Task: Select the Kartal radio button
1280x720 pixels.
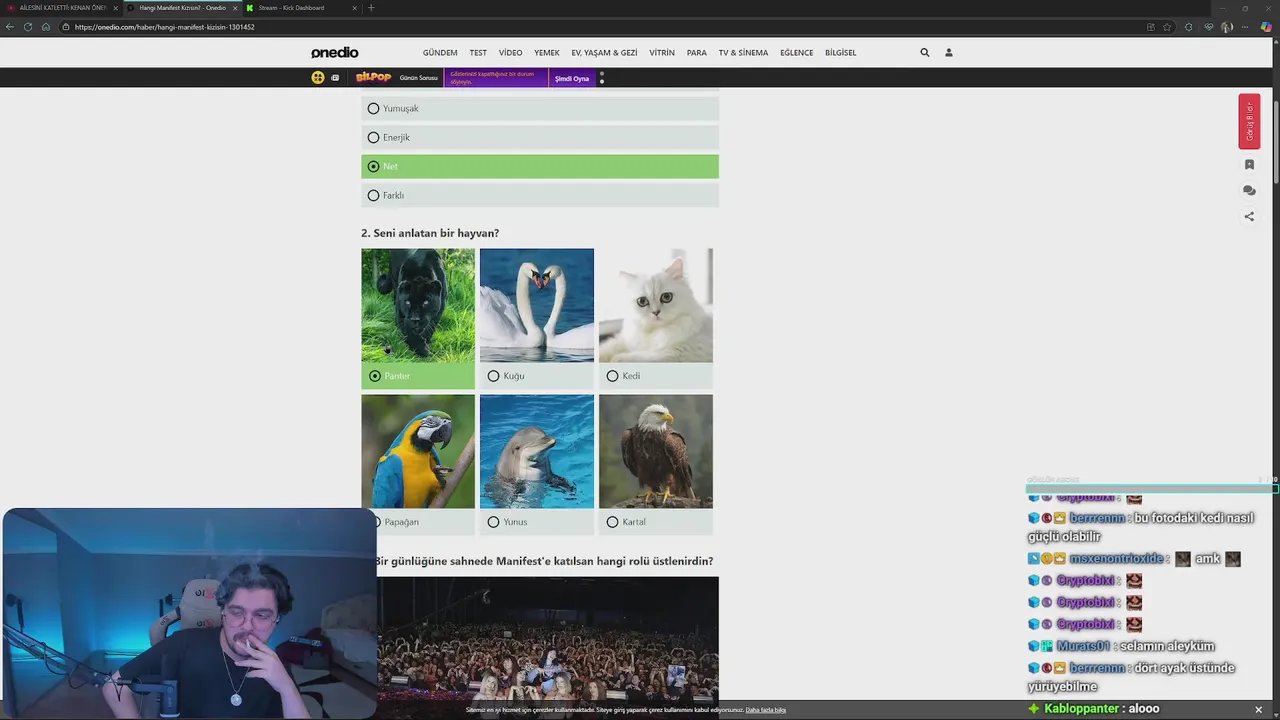Action: 612,522
